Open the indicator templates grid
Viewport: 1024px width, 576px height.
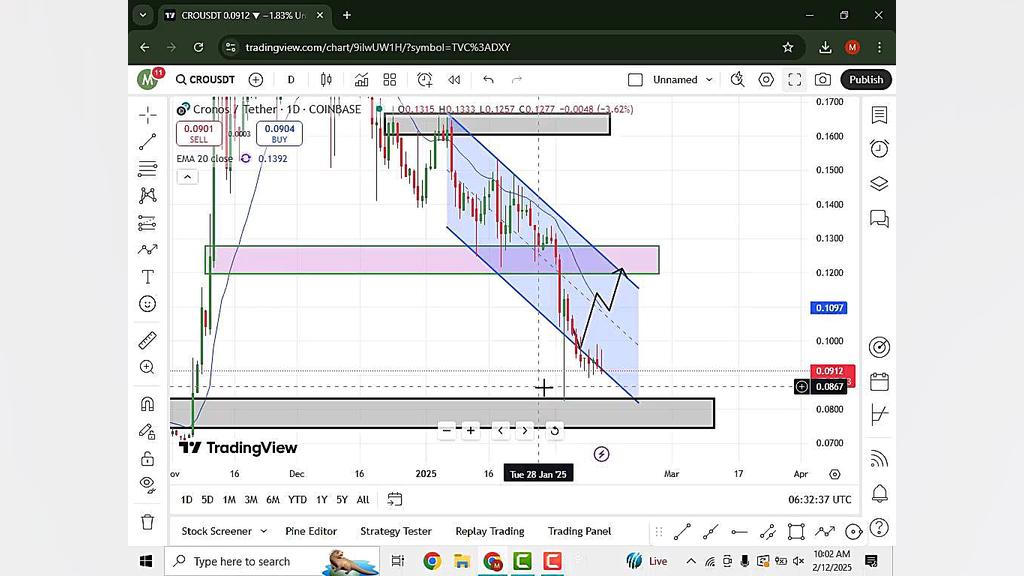(x=390, y=80)
